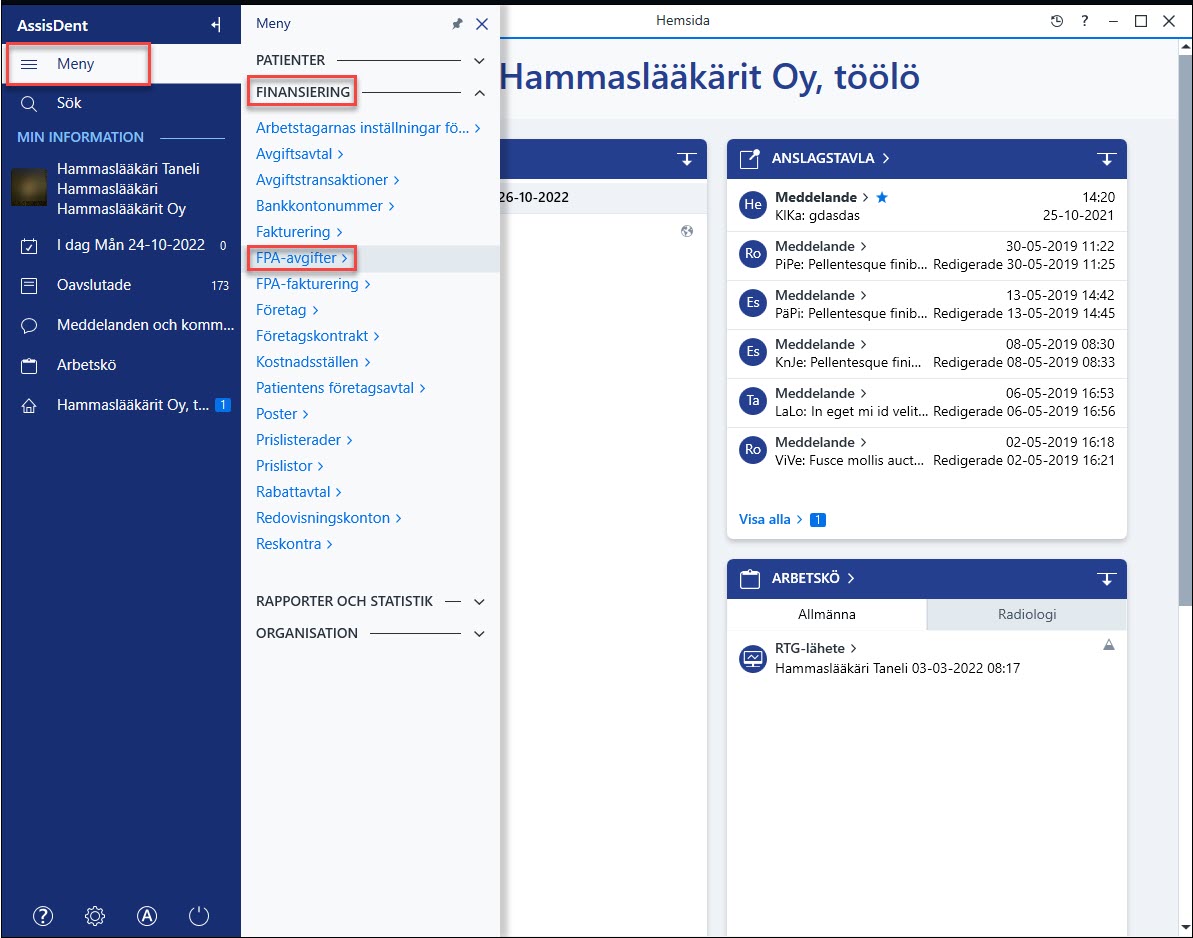Open the history clock icon in title bar
The width and height of the screenshot is (1193, 938).
tap(1057, 21)
